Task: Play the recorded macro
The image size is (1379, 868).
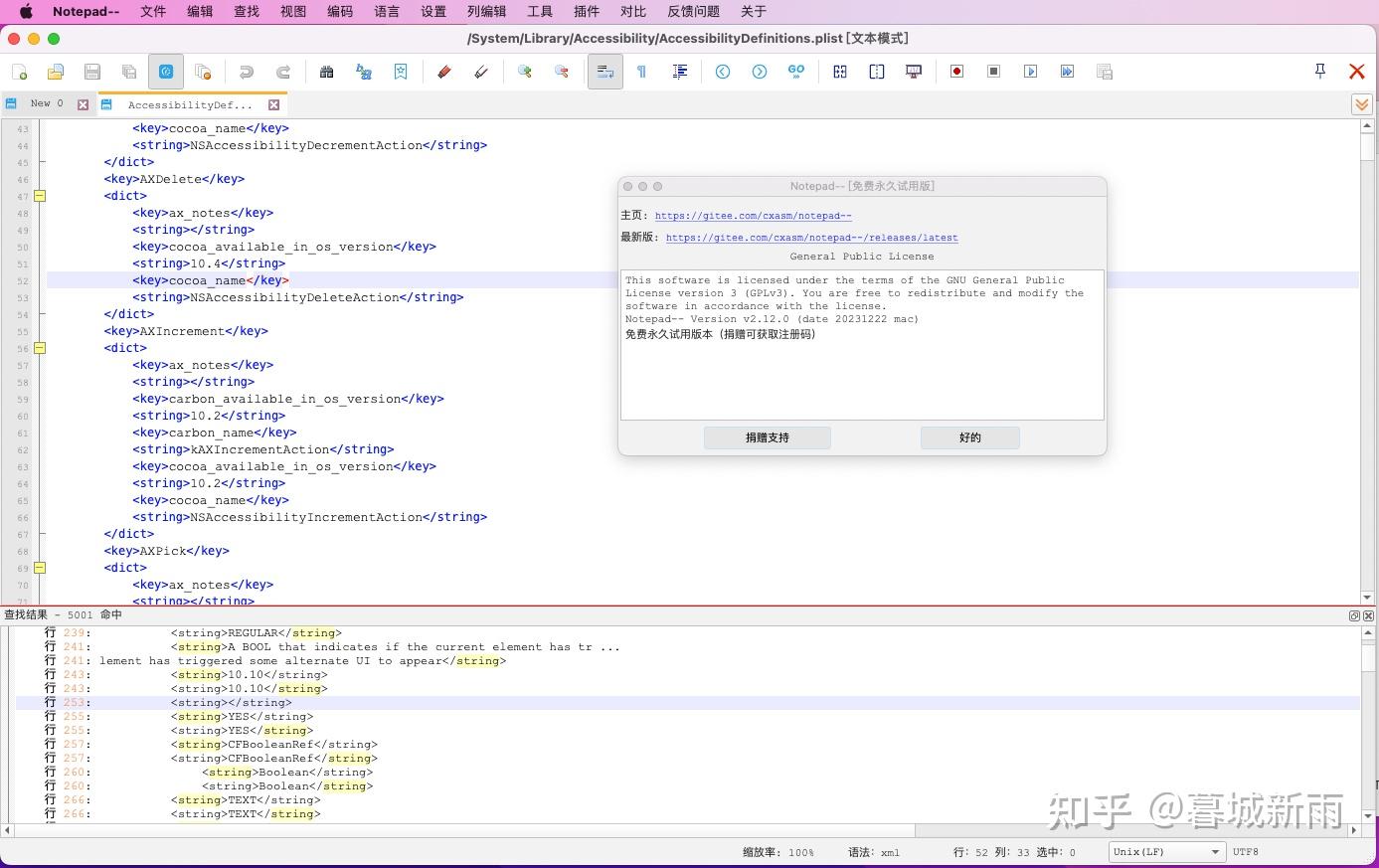Action: pyautogui.click(x=1030, y=71)
